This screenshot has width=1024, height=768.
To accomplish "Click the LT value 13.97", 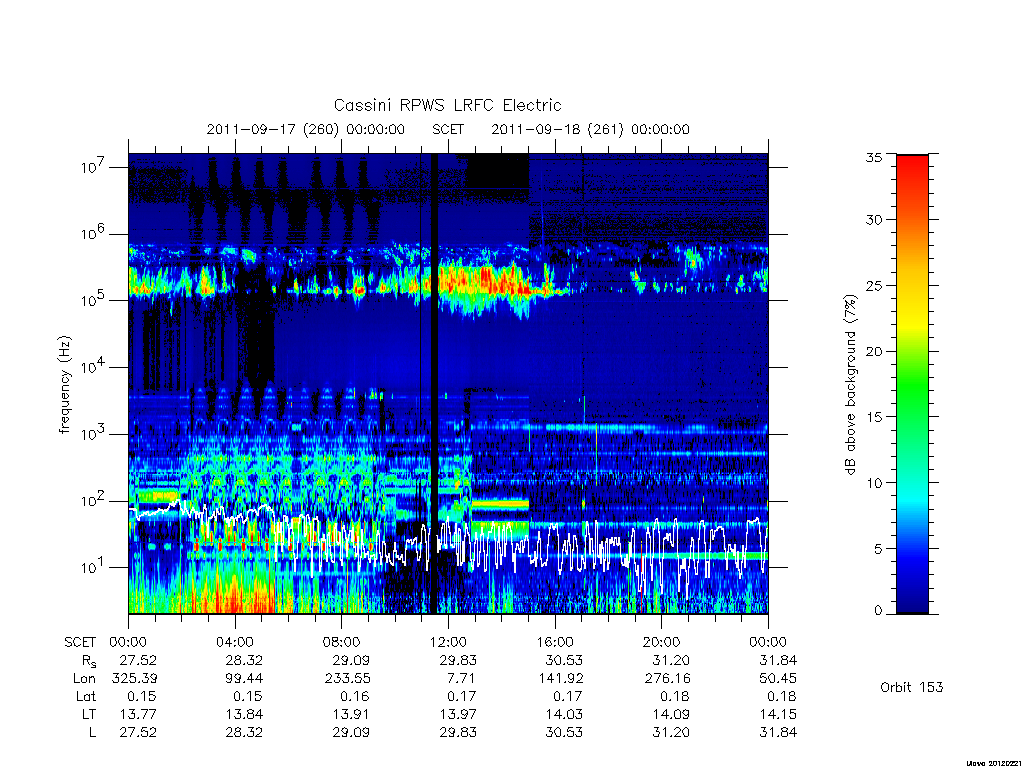I will click(458, 714).
